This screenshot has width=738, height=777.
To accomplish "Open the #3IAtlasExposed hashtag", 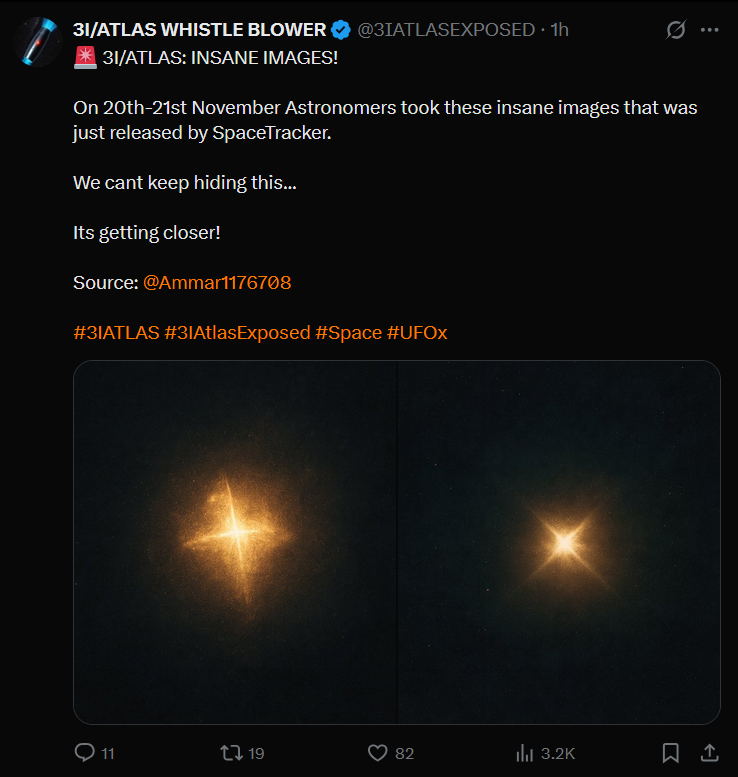I will [237, 333].
